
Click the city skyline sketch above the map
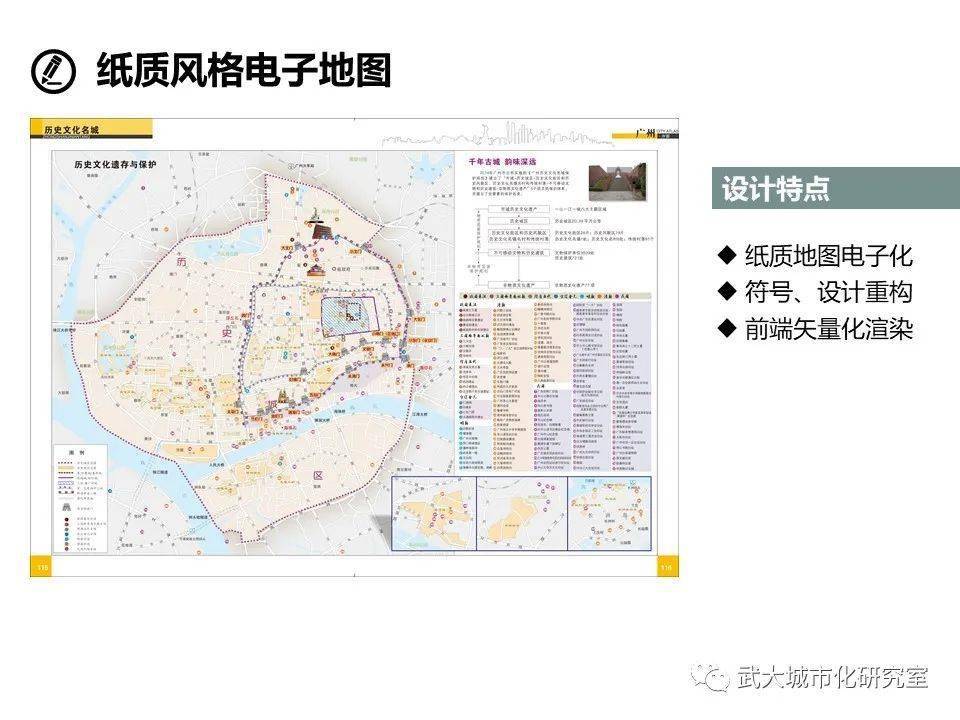coord(497,135)
